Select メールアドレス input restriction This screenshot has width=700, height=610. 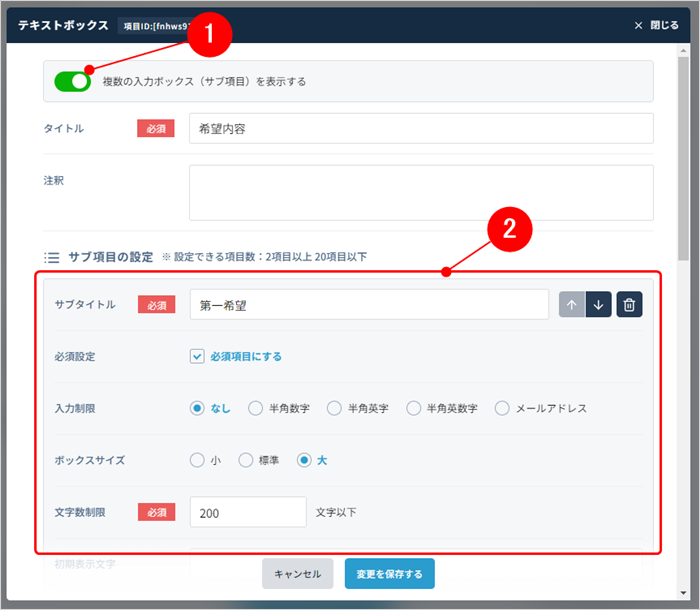[x=502, y=408]
